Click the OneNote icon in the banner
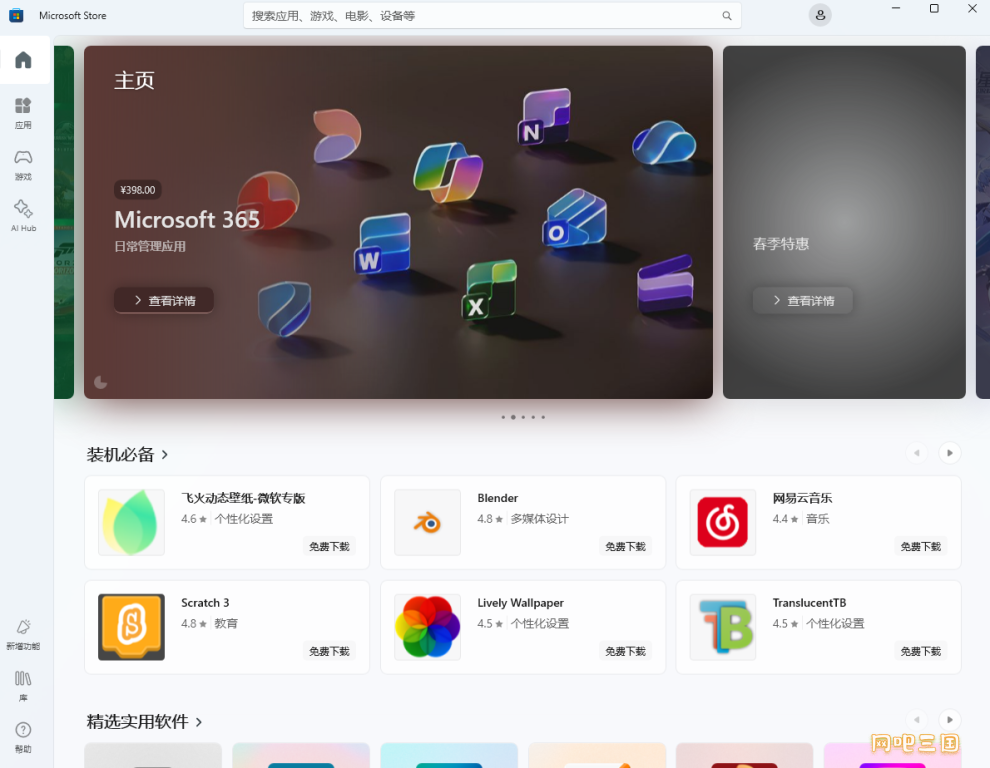Image resolution: width=990 pixels, height=768 pixels. click(544, 117)
